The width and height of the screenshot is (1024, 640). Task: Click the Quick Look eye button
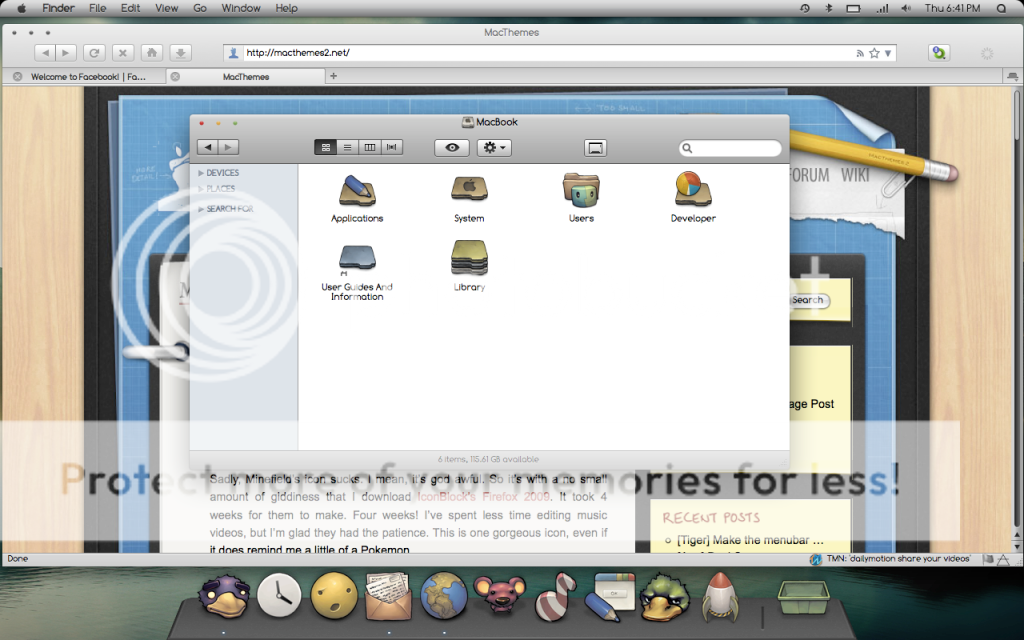452,148
